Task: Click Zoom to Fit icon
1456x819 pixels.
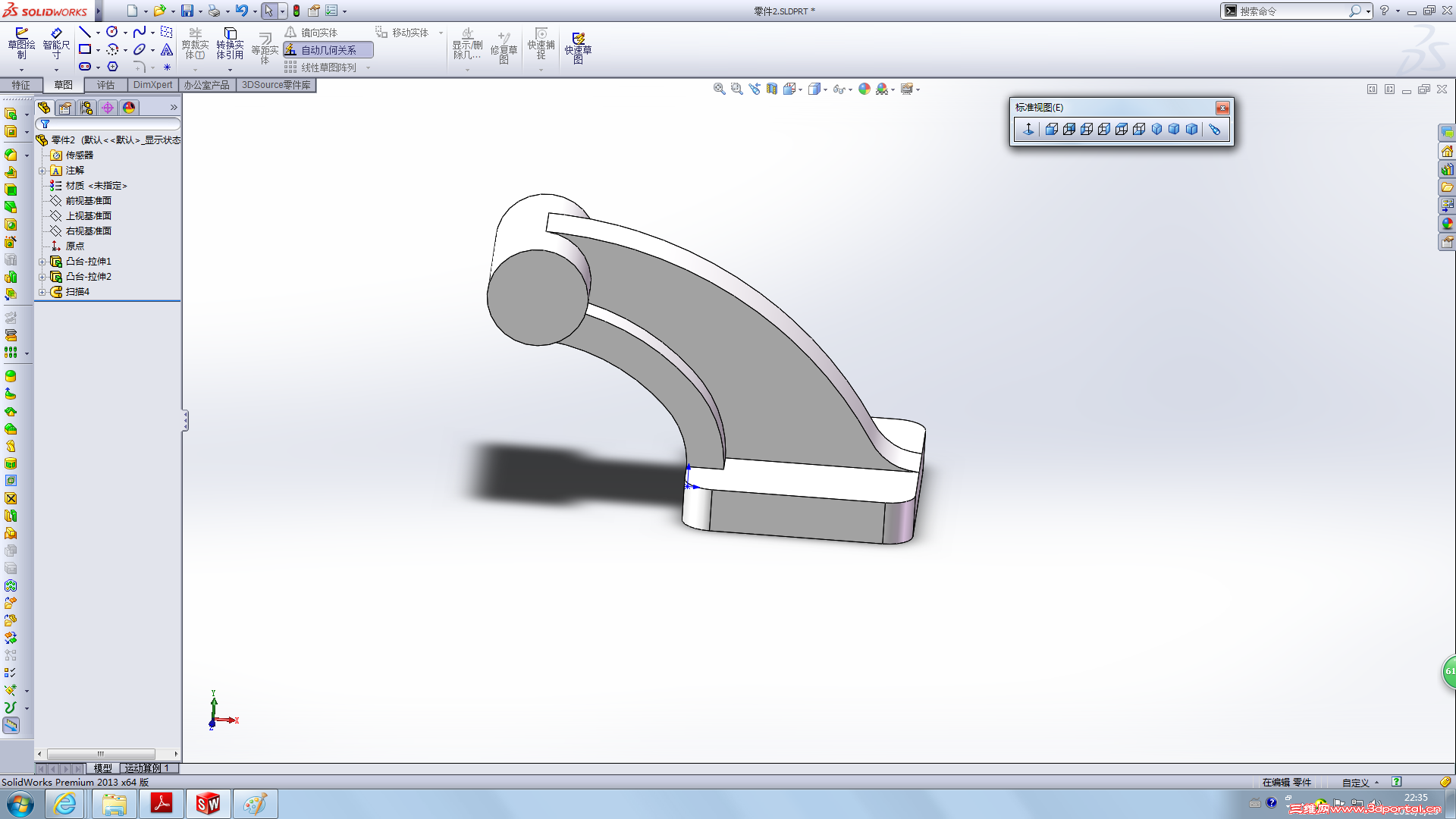Action: tap(719, 89)
